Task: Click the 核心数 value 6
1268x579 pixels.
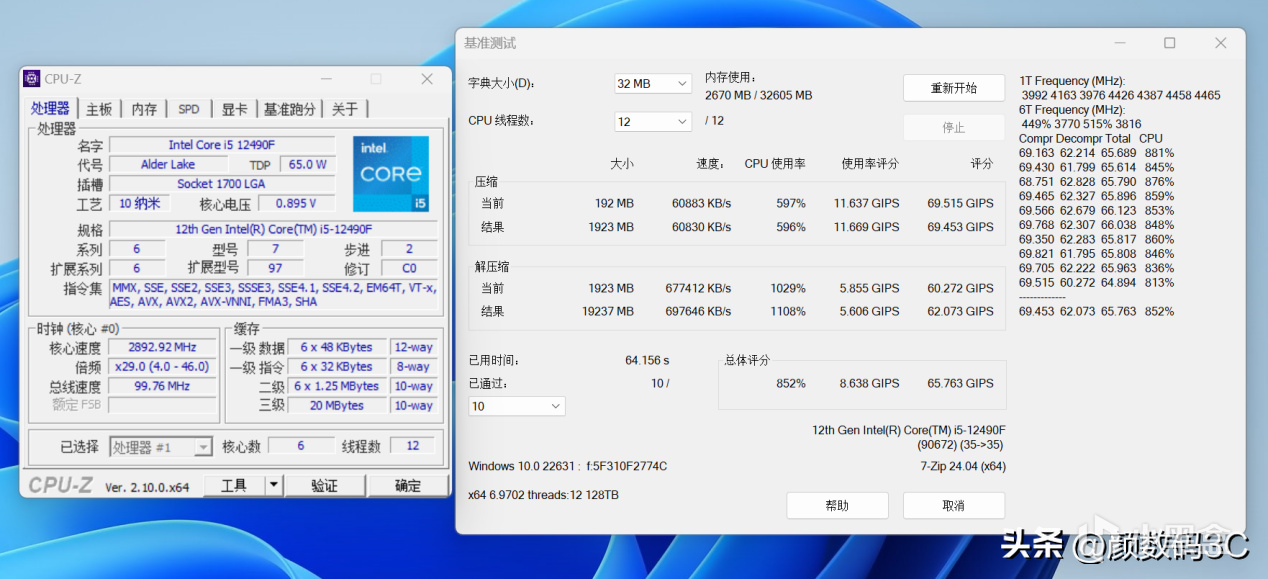Action: point(300,446)
